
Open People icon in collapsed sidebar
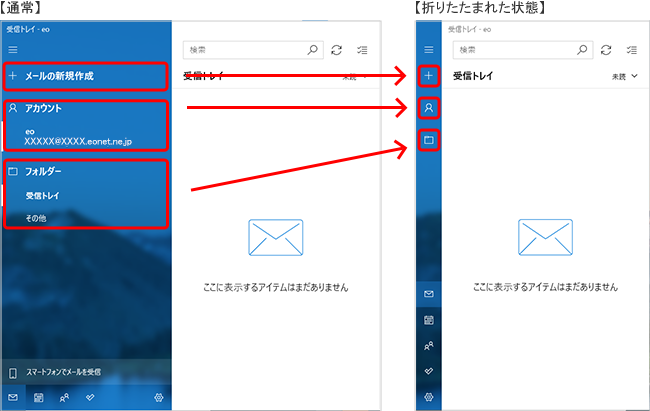coord(429,345)
